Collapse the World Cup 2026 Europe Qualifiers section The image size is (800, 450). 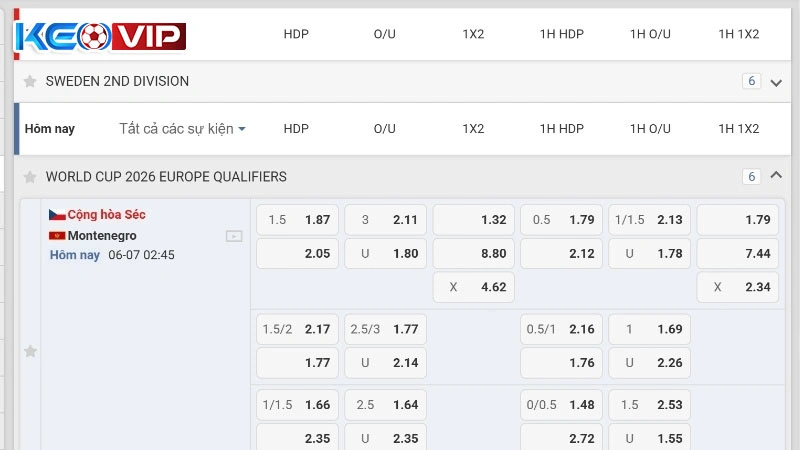tap(776, 176)
